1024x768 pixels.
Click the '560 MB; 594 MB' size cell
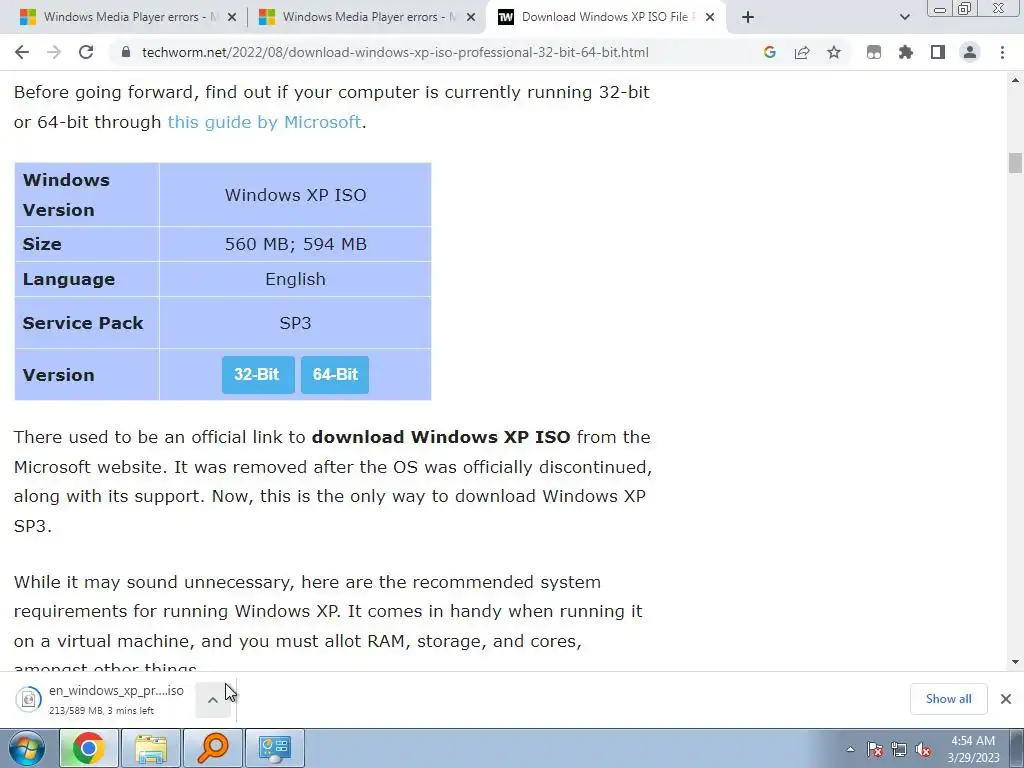295,244
